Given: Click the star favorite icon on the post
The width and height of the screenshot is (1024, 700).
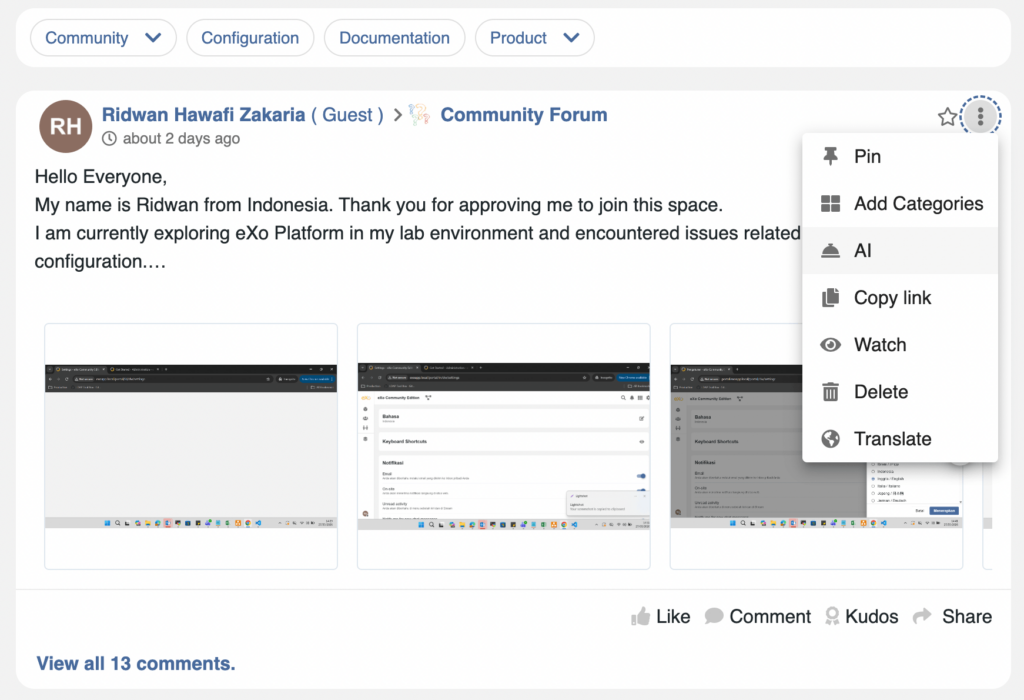Looking at the screenshot, I should click(x=947, y=117).
